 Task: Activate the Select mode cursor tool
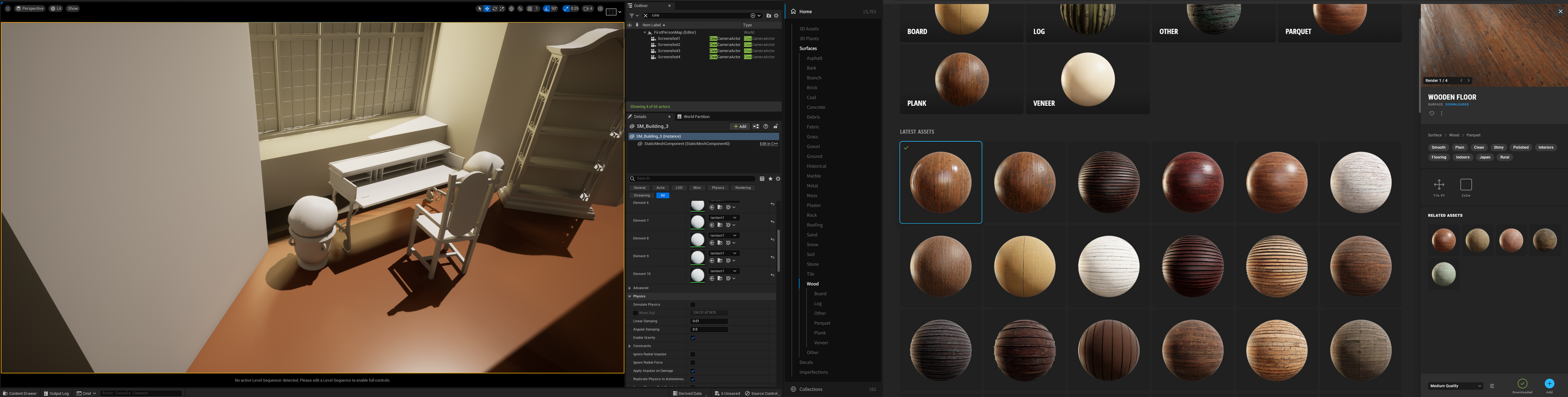point(480,9)
